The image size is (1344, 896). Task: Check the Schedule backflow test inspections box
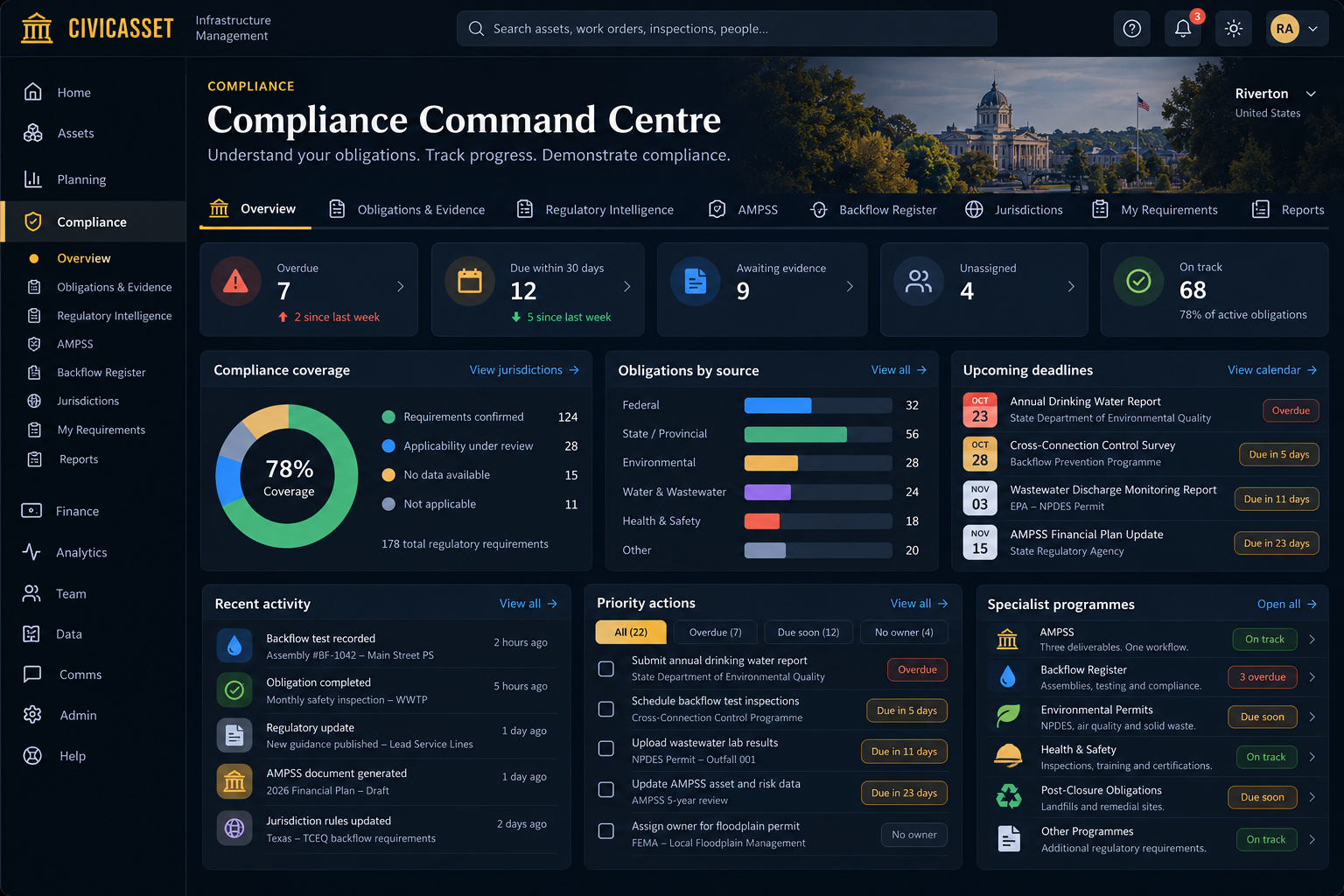(605, 709)
